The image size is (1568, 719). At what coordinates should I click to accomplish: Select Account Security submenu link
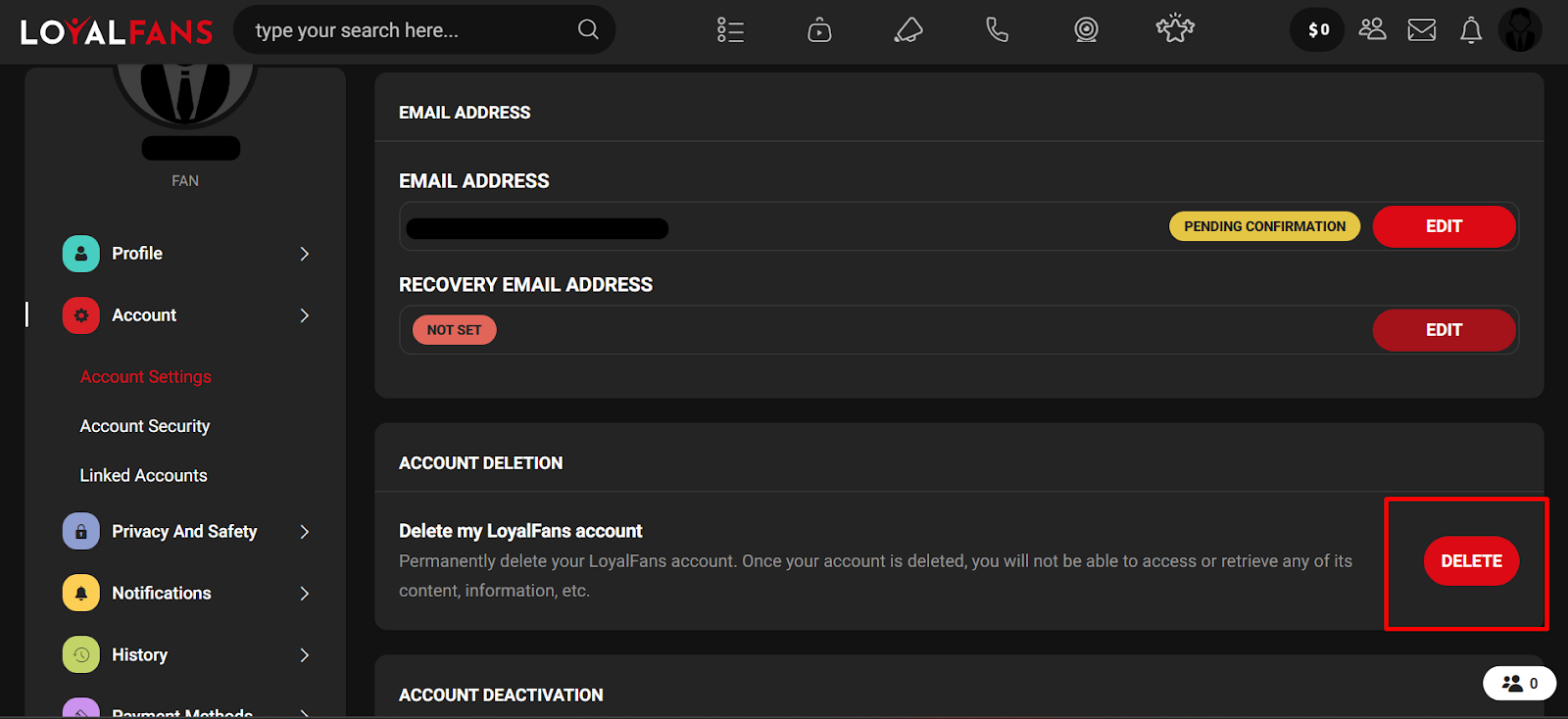(145, 426)
